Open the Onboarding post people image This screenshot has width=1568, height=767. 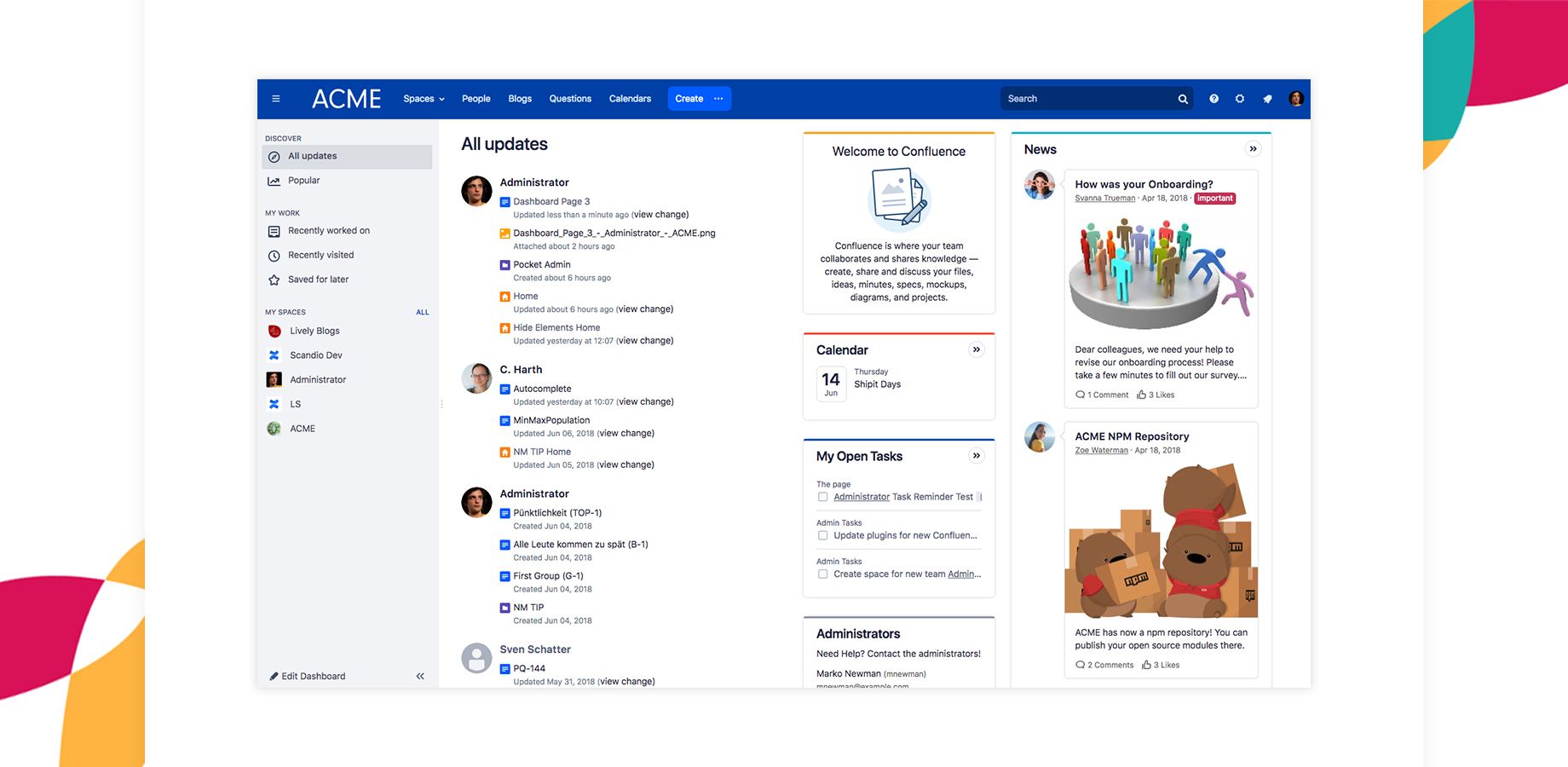click(x=1161, y=272)
